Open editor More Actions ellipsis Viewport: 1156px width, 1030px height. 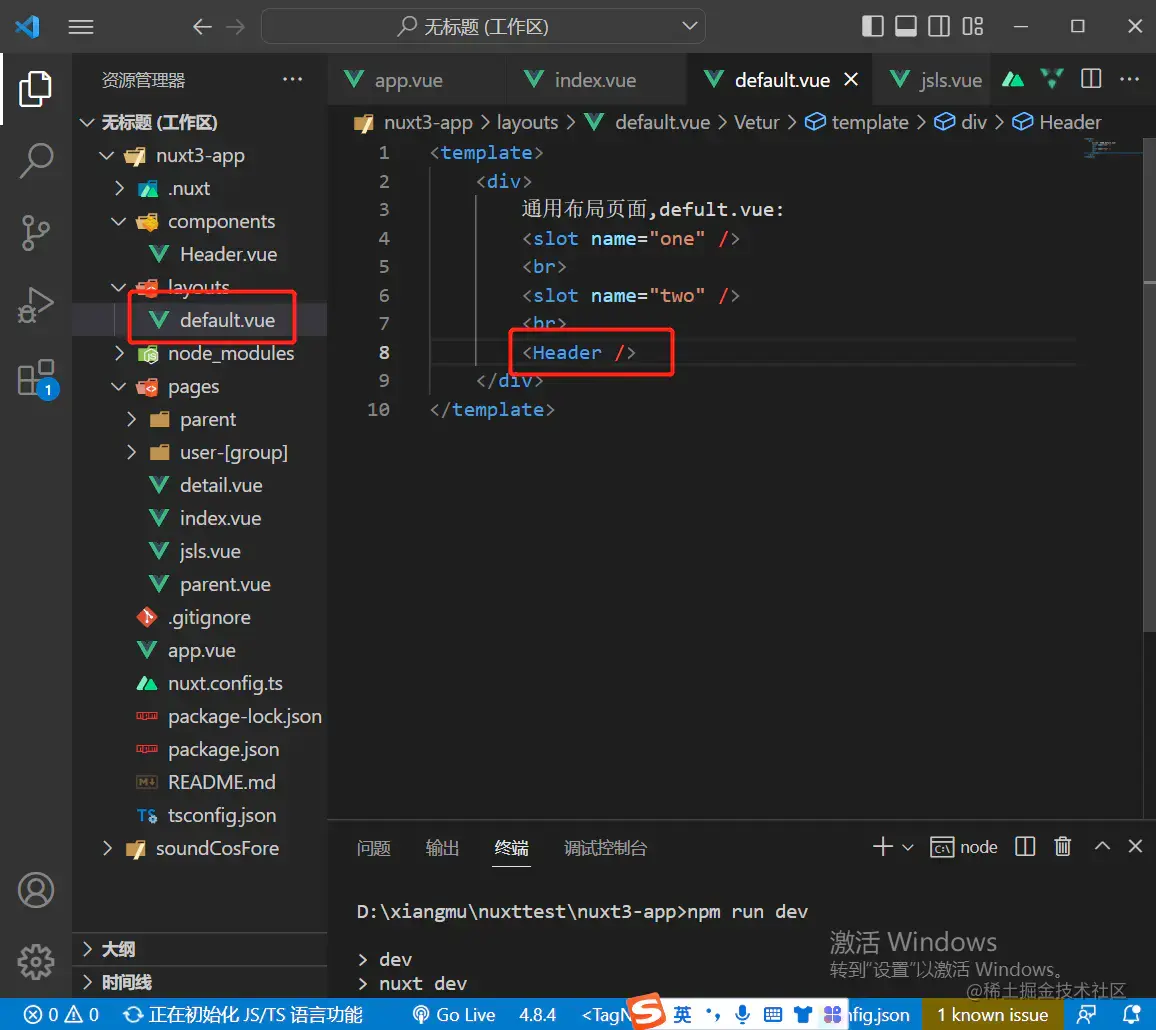[x=1129, y=78]
